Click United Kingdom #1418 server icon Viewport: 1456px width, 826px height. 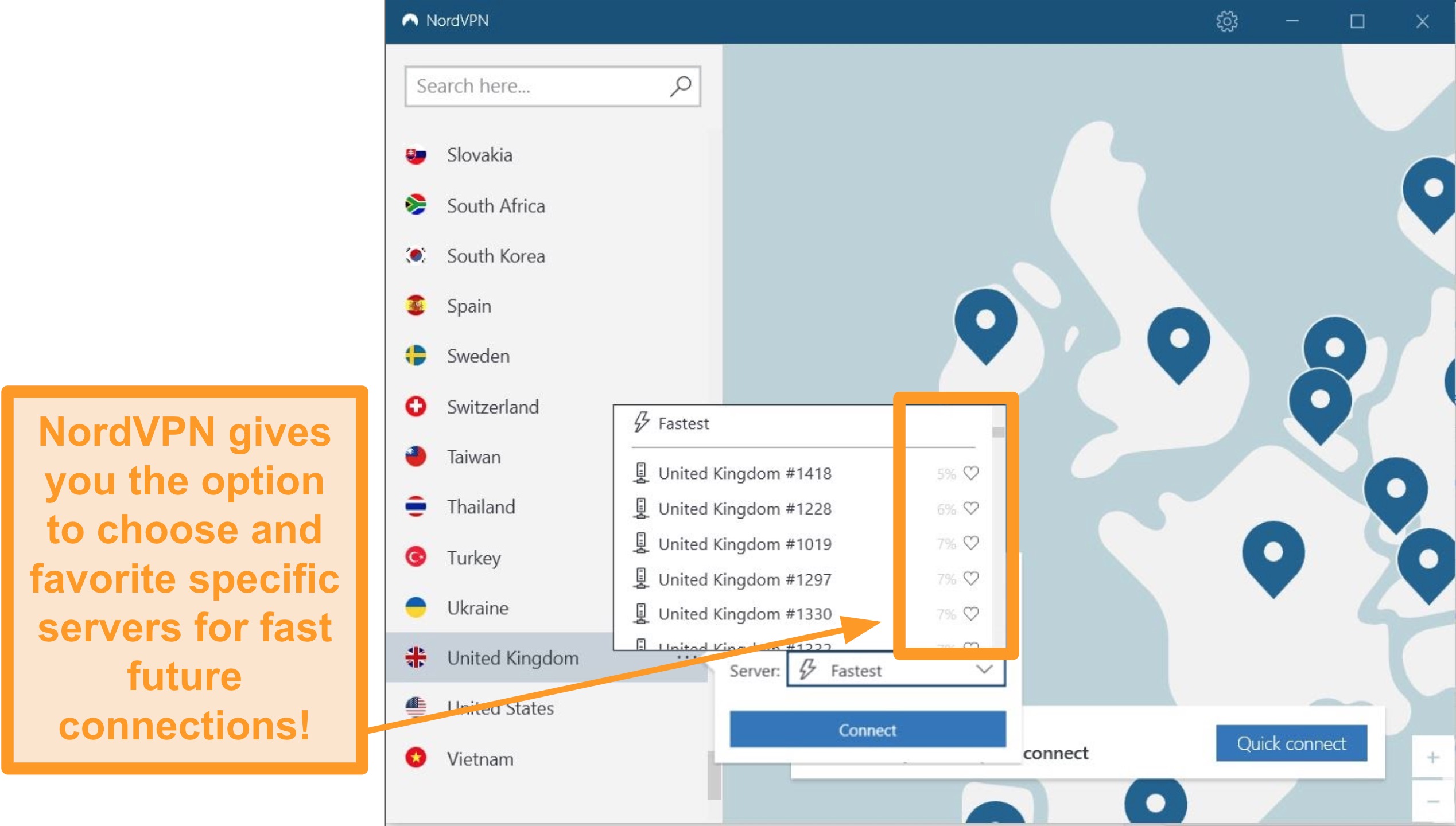click(x=641, y=473)
